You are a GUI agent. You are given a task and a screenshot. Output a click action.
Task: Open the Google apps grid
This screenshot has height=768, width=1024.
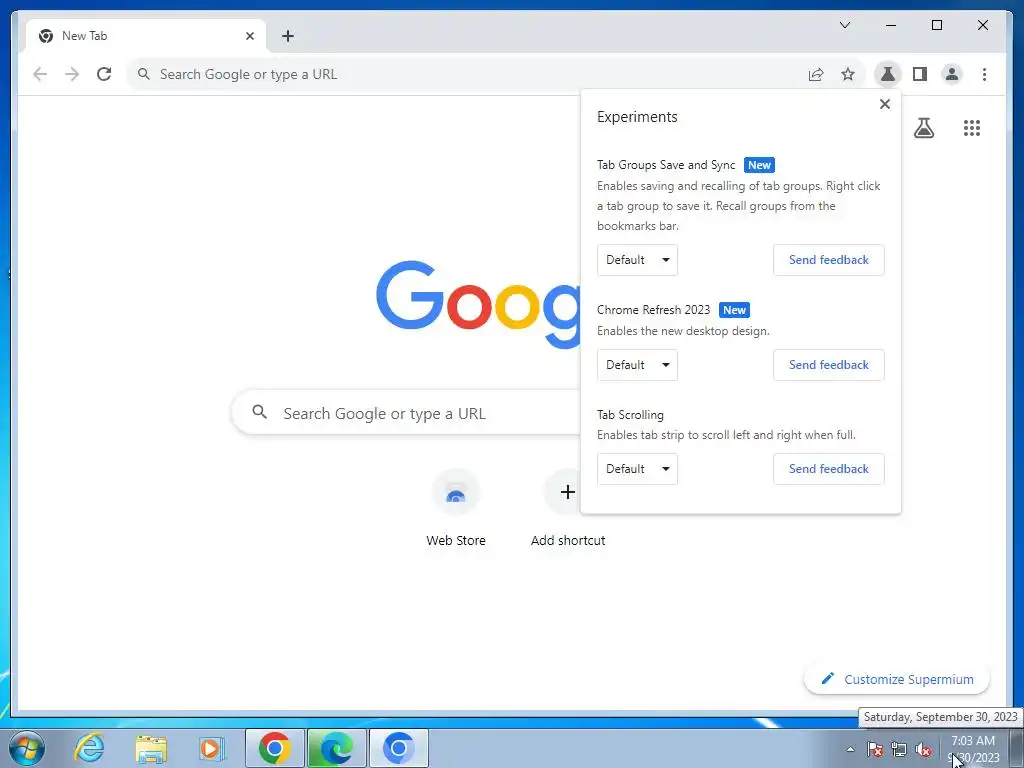point(972,128)
